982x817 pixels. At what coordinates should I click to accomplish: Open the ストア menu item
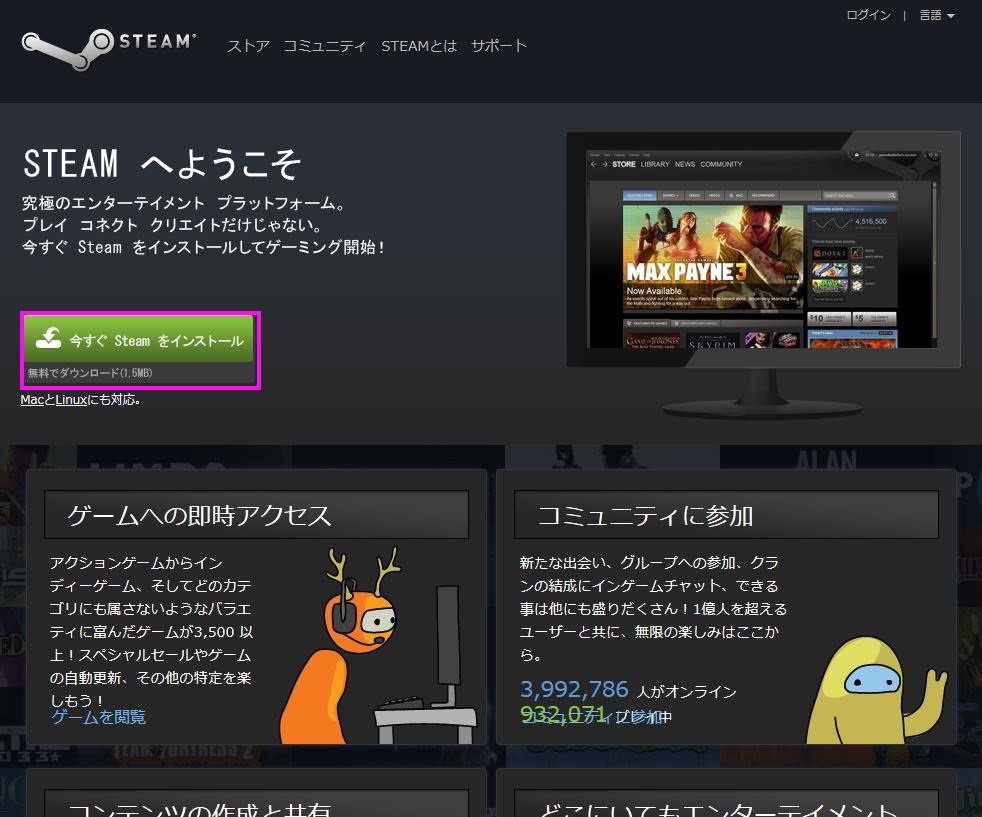(x=248, y=46)
